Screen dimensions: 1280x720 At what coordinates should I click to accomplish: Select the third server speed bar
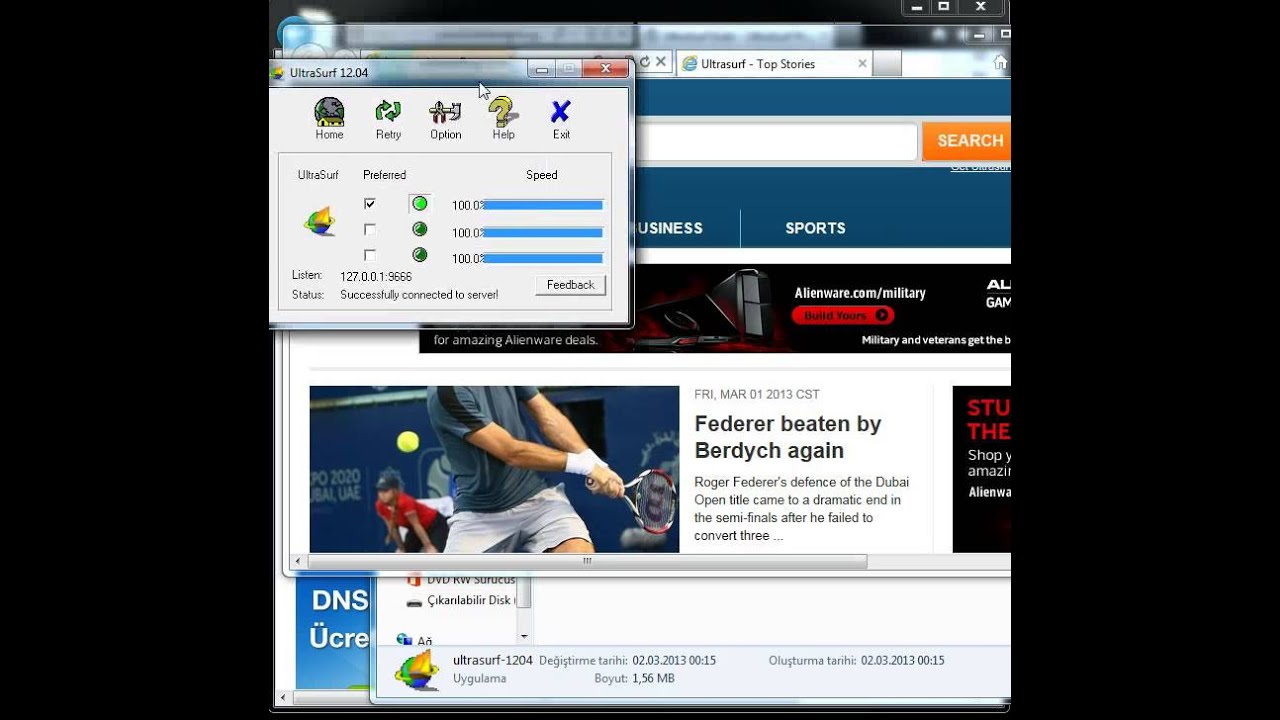click(x=543, y=258)
